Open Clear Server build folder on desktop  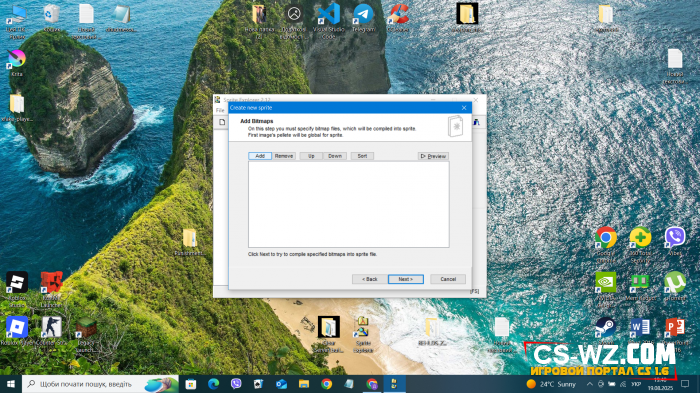pyautogui.click(x=329, y=334)
